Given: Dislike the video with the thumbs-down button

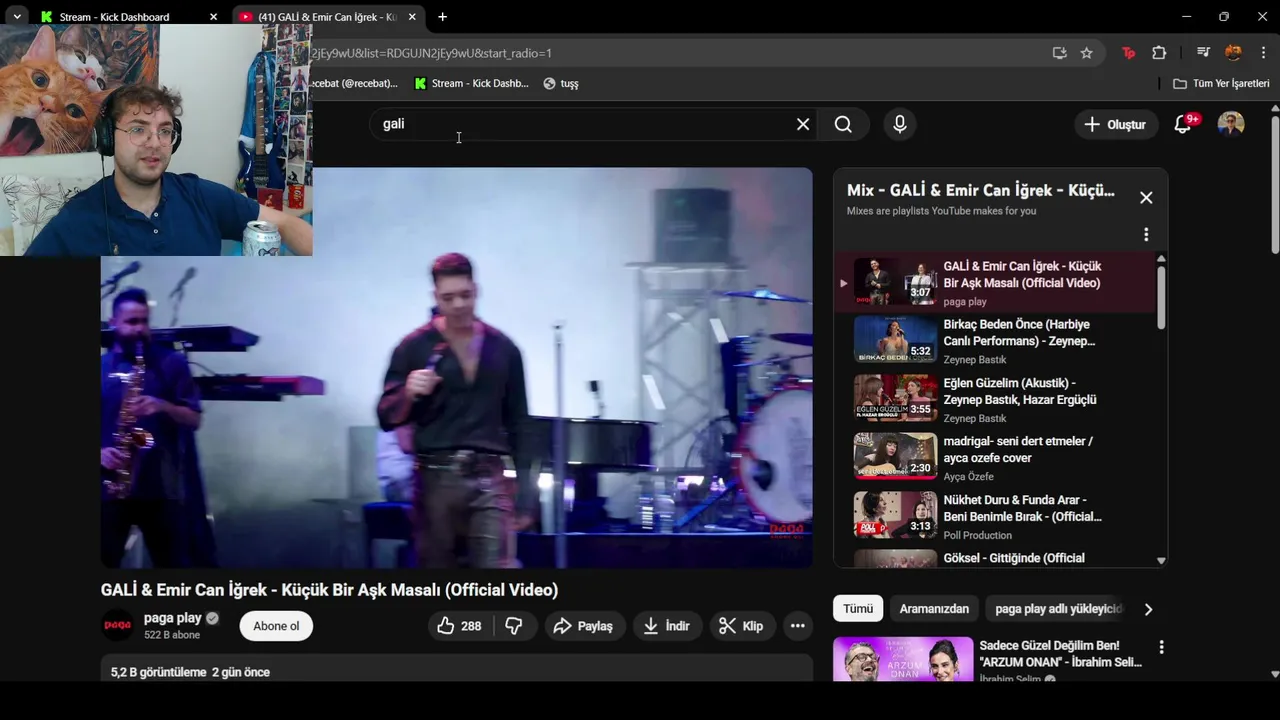Looking at the screenshot, I should [514, 626].
